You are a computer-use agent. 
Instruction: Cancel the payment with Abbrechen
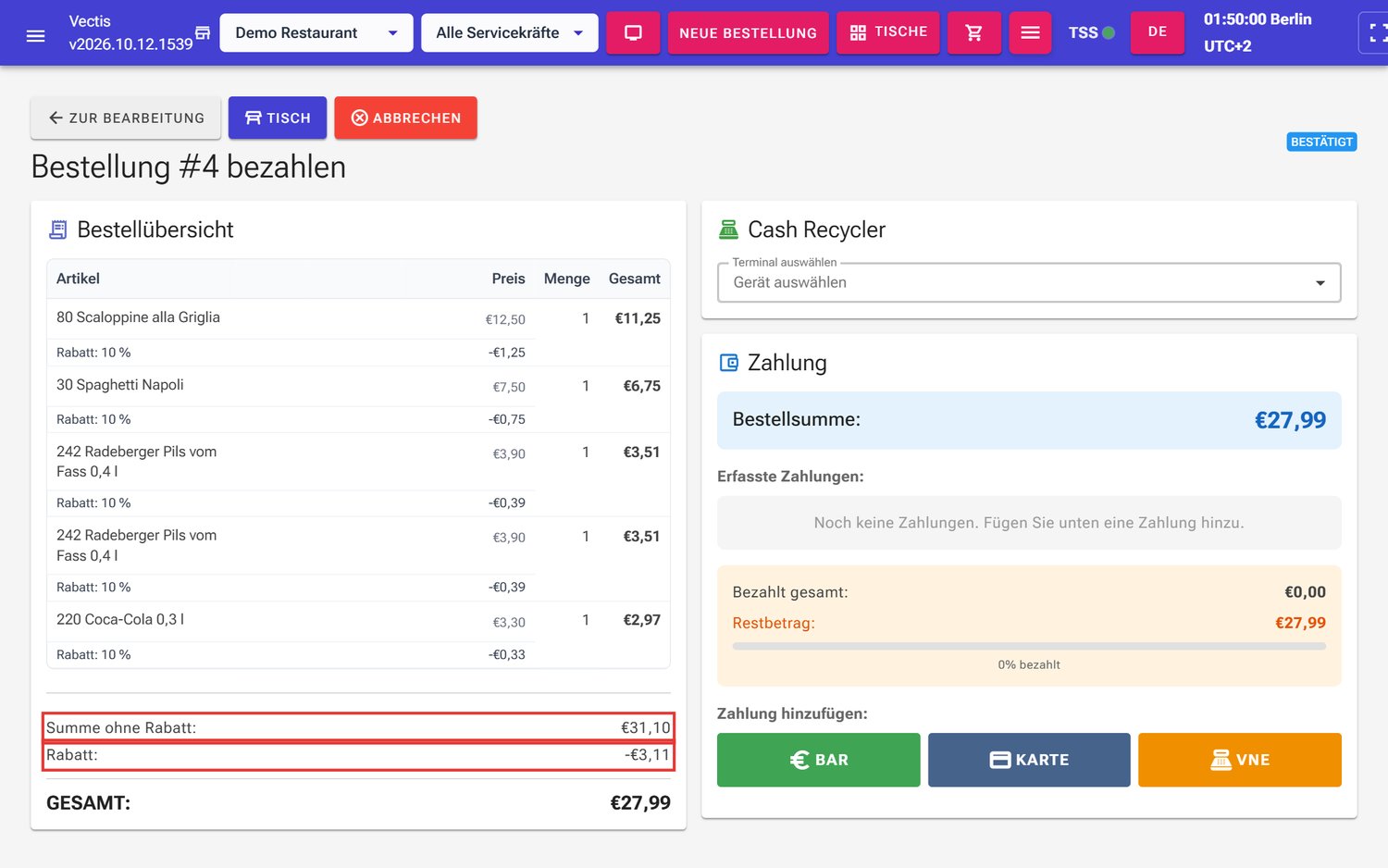[x=405, y=118]
